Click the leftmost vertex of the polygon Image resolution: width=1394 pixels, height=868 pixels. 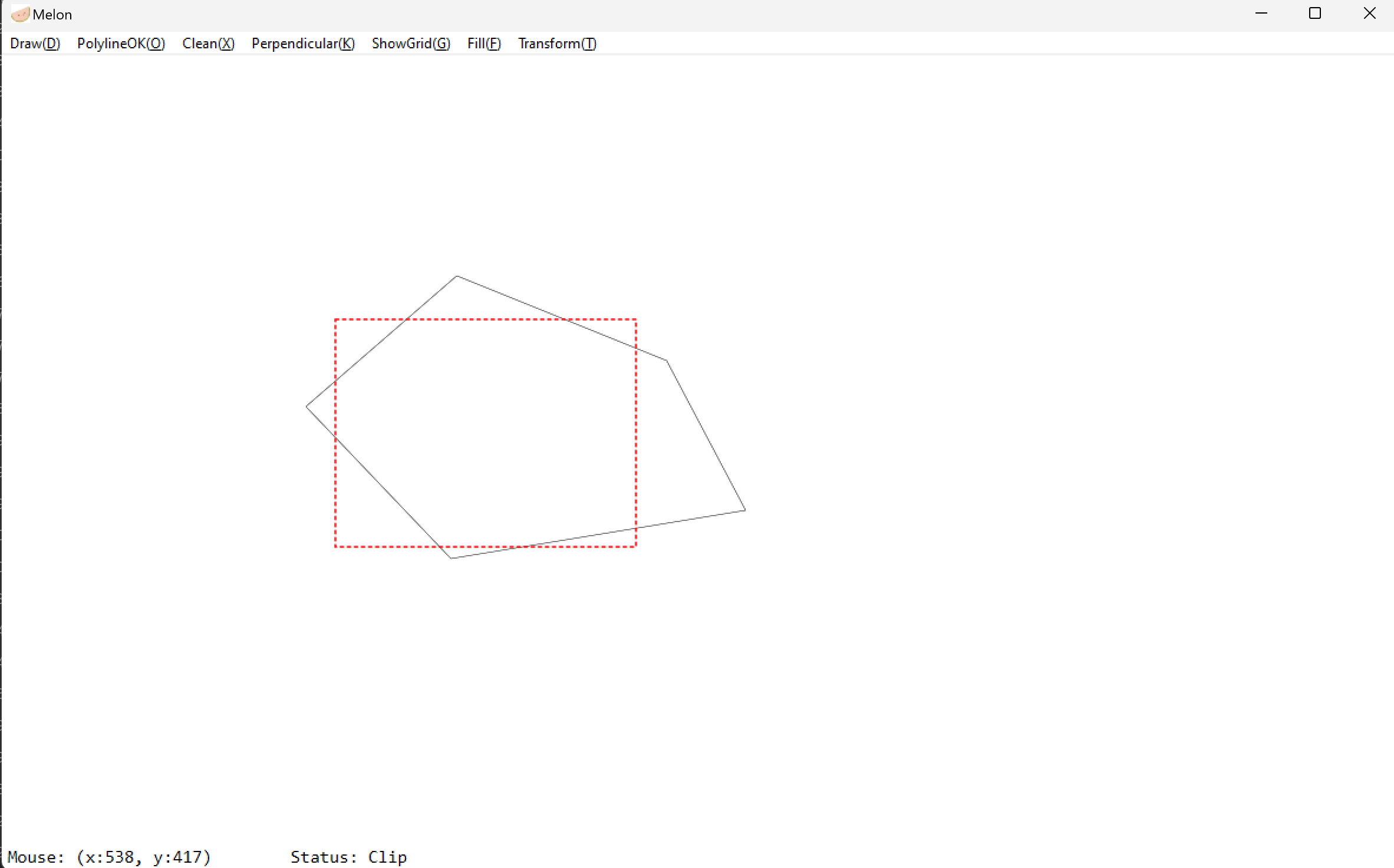click(x=307, y=407)
